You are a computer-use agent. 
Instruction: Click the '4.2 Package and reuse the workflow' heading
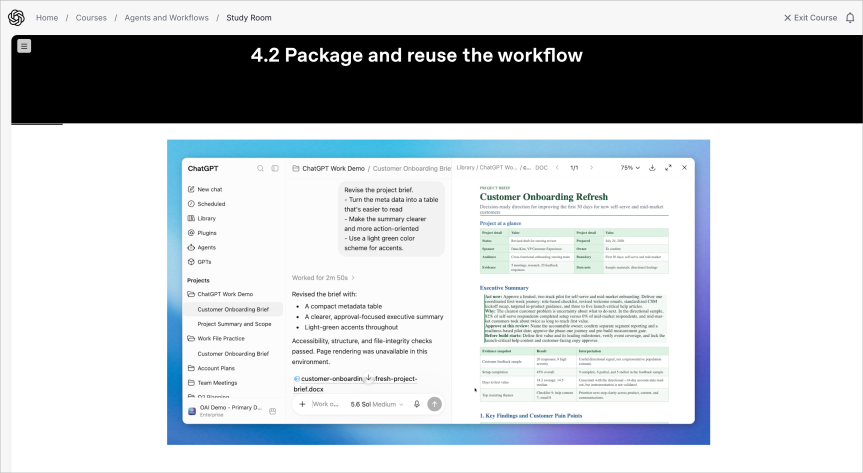pyautogui.click(x=417, y=55)
